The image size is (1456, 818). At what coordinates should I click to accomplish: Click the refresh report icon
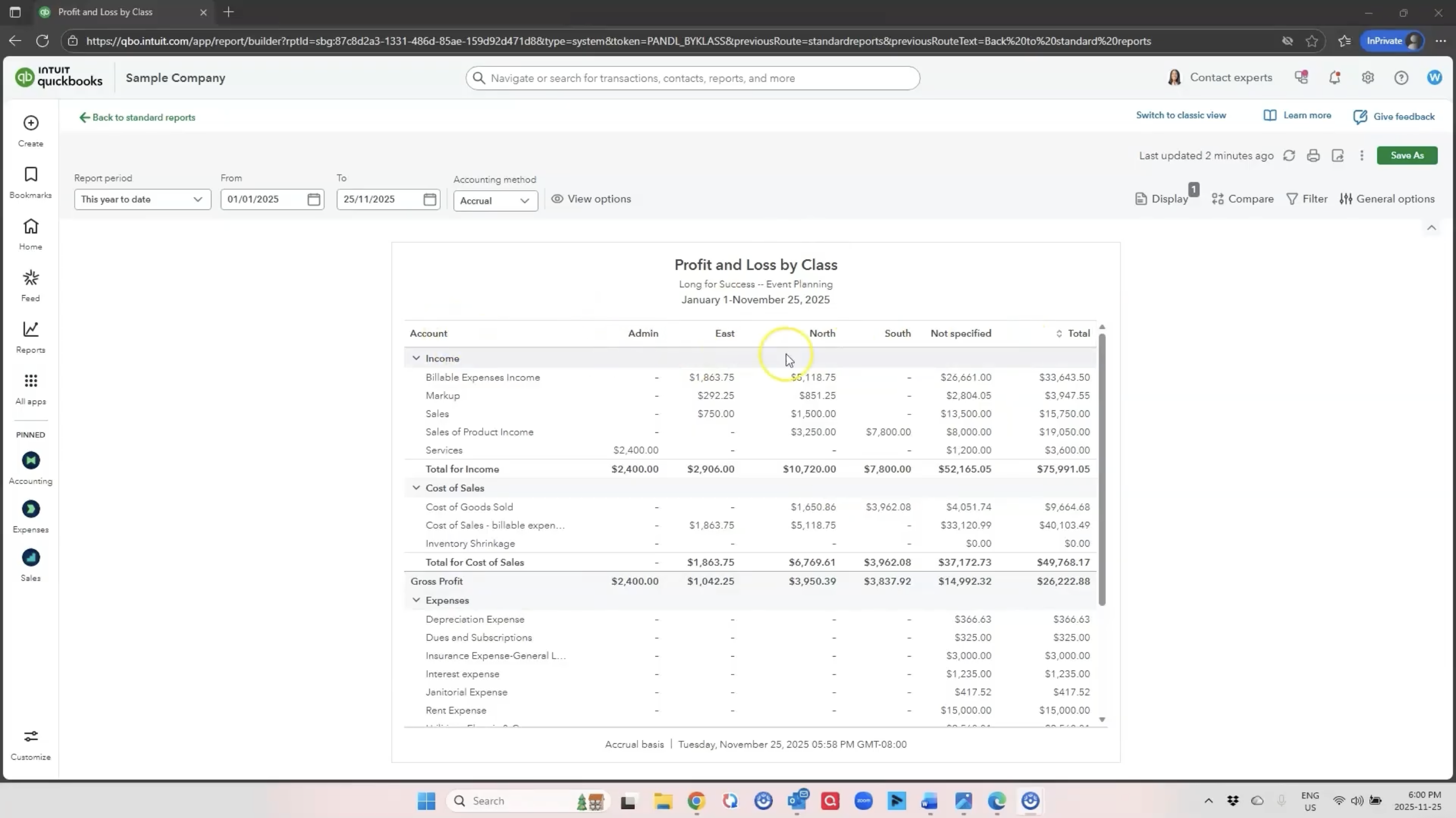coord(1289,155)
